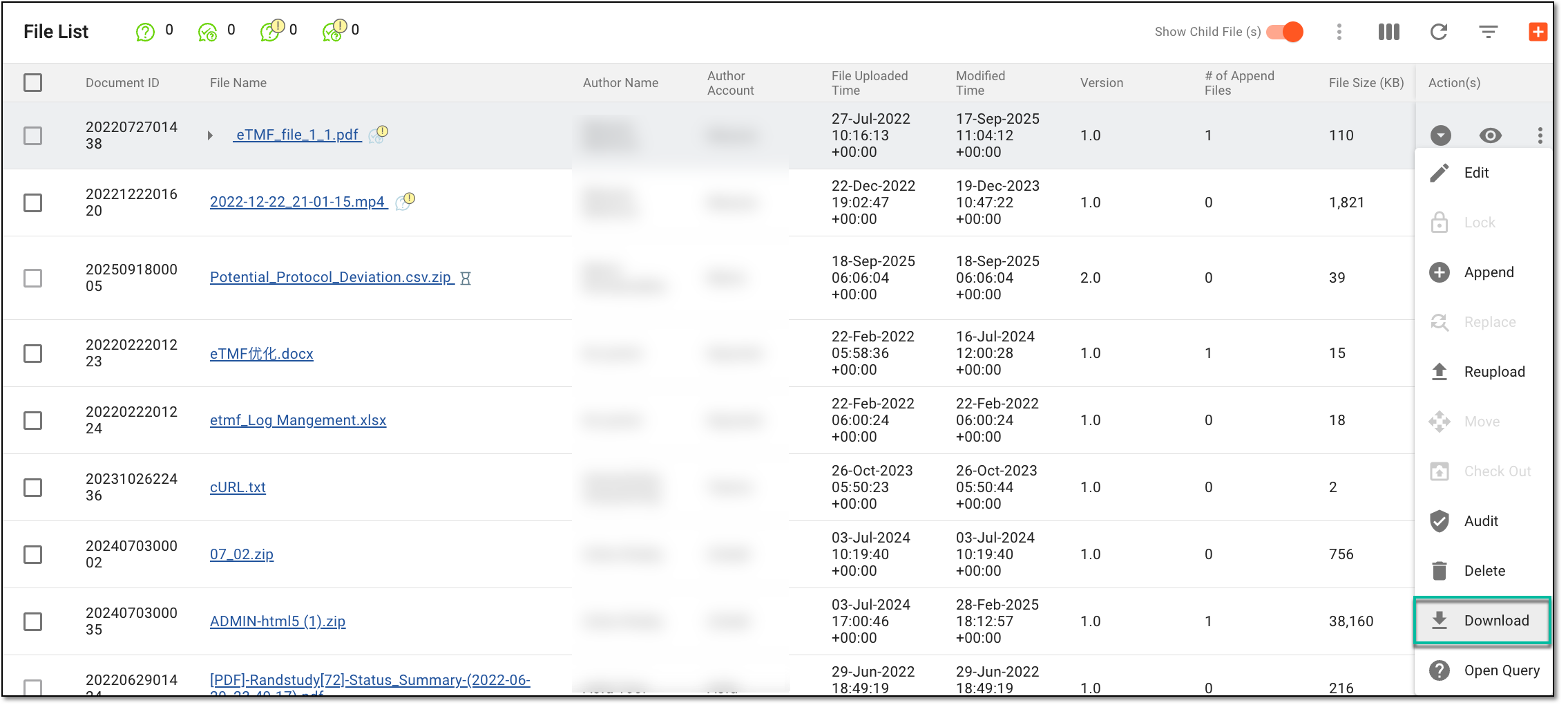
Task: Select checkbox for etmf_Log Mangement.xlsx row
Action: point(32,420)
